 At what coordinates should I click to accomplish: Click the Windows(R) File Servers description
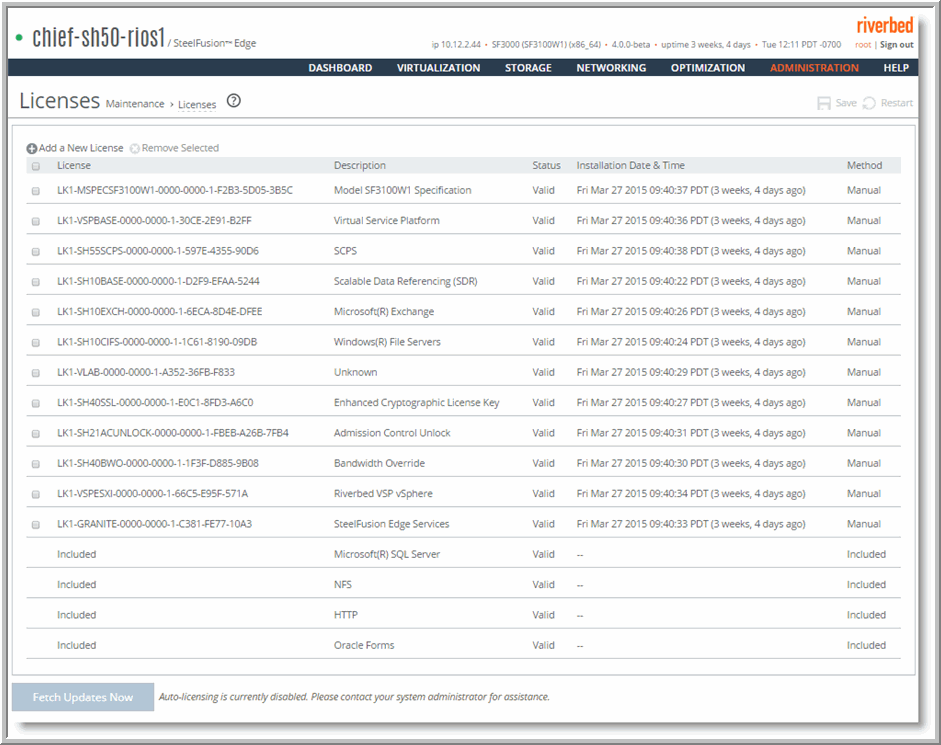click(387, 342)
